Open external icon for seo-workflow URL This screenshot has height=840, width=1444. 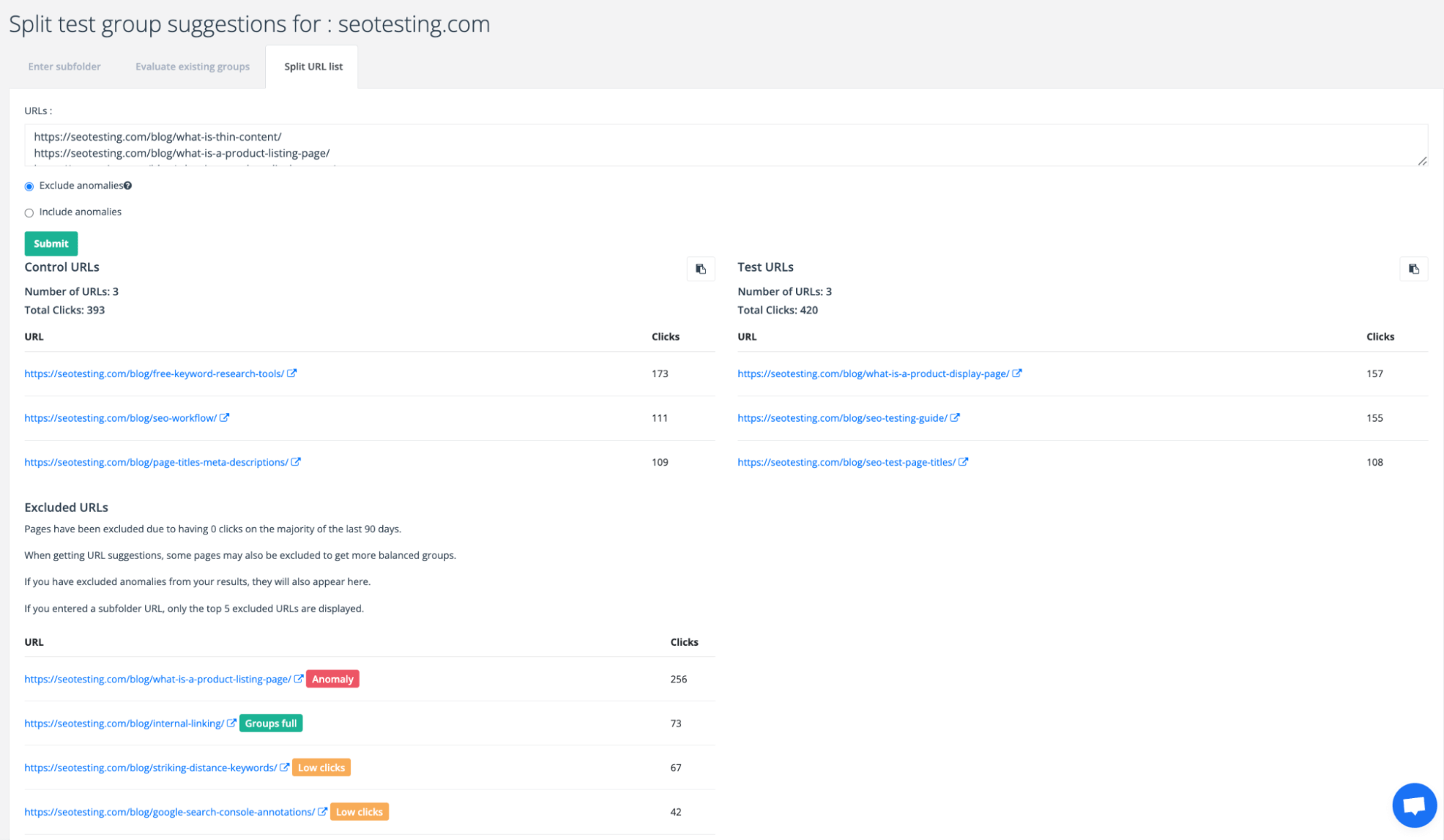(225, 417)
